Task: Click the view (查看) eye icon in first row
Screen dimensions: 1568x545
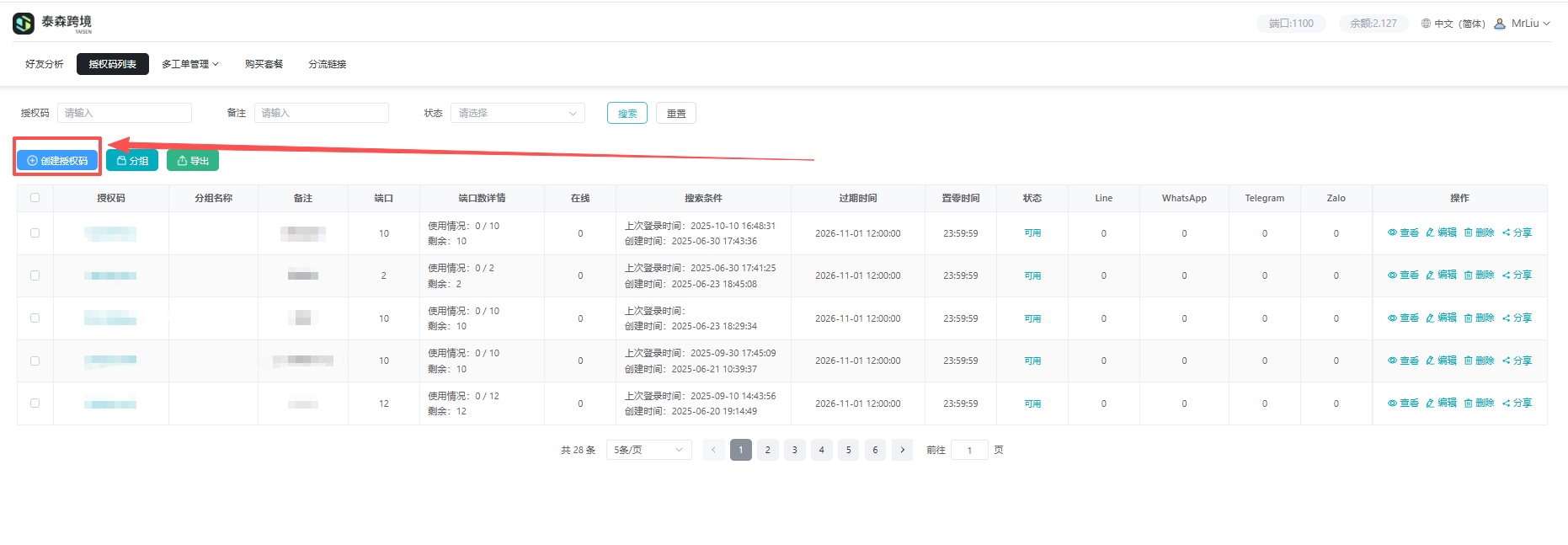Action: click(x=1392, y=233)
